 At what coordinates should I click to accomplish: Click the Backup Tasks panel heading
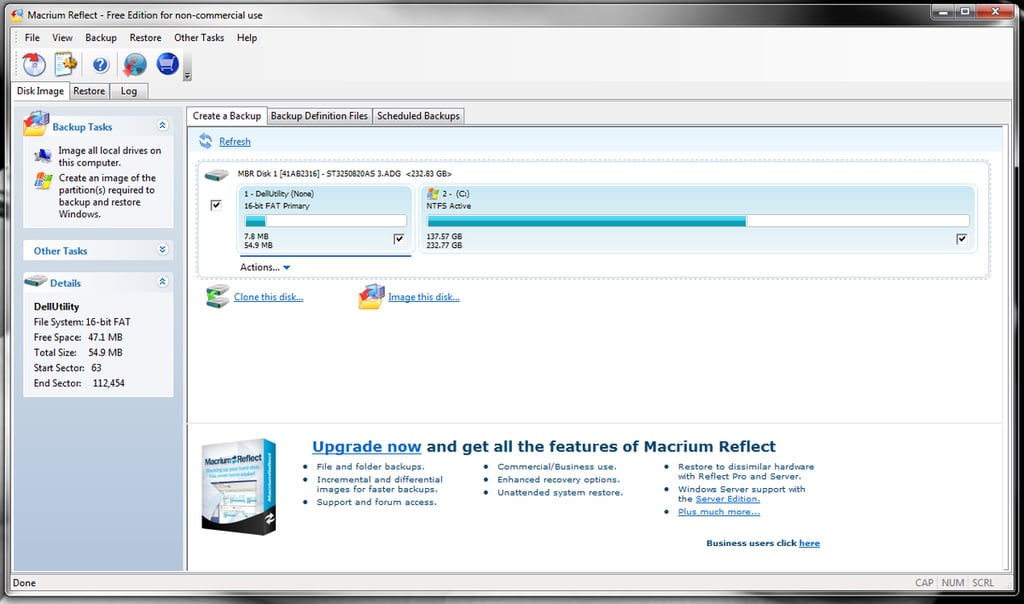(82, 127)
